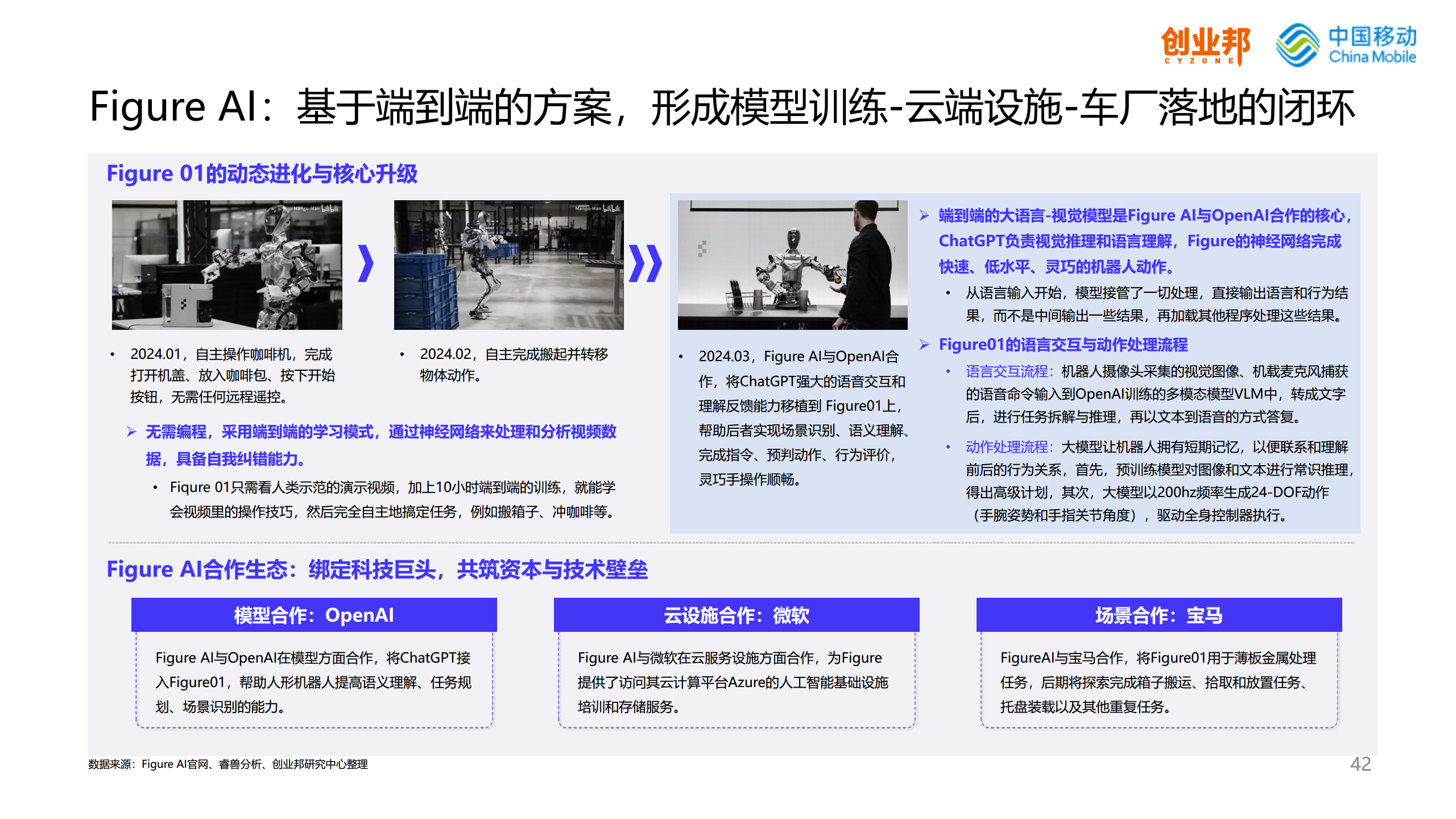Click arrow bullet beside 无需编程 heading
1456x819 pixels.
point(131,432)
